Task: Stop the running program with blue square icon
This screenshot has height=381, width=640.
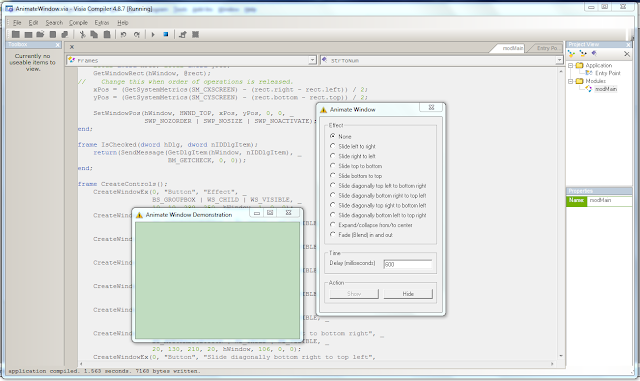Action: [166, 35]
